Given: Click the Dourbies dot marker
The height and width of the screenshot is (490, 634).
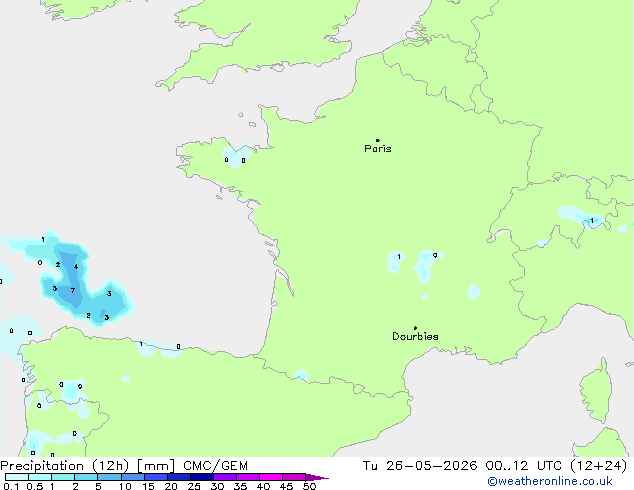Looking at the screenshot, I should tap(415, 328).
